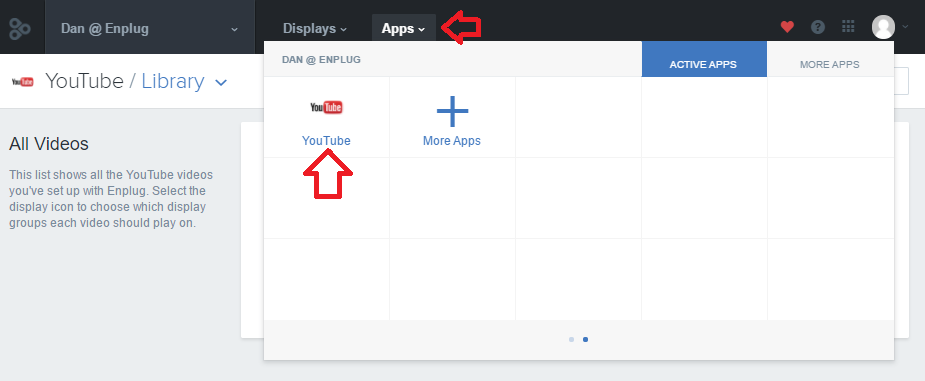Open the YouTube text link
This screenshot has width=925, height=381.
tap(326, 141)
